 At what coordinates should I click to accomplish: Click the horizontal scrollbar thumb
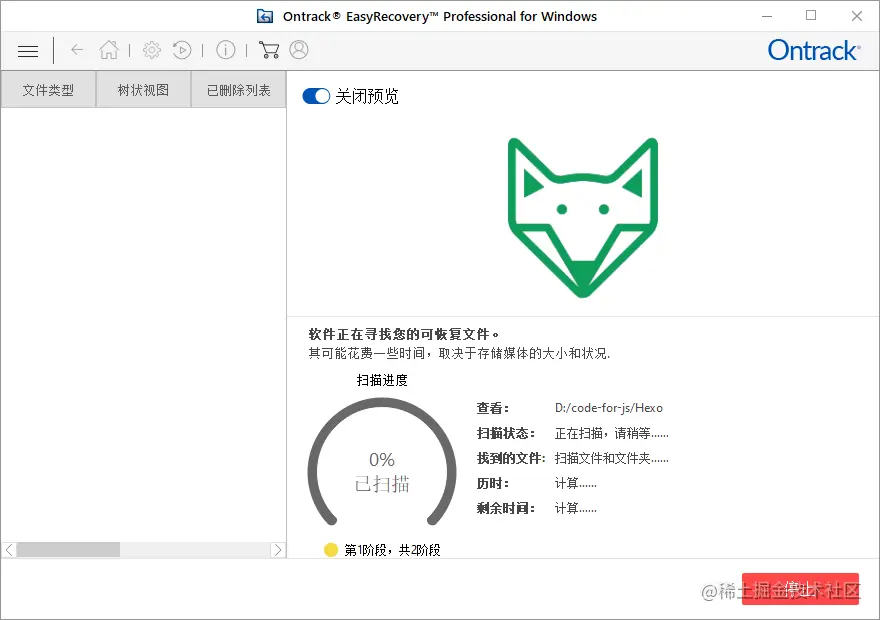tap(68, 550)
